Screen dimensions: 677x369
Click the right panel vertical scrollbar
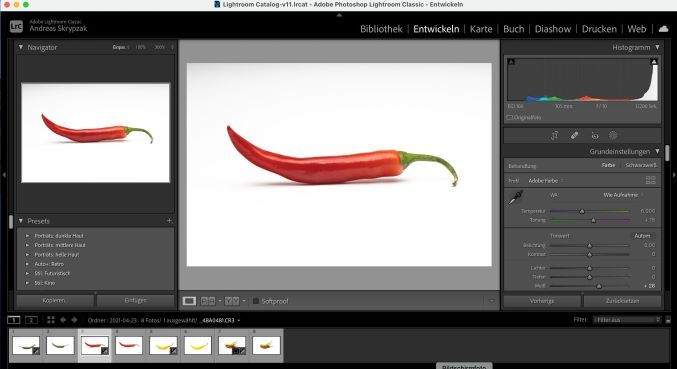(668, 153)
